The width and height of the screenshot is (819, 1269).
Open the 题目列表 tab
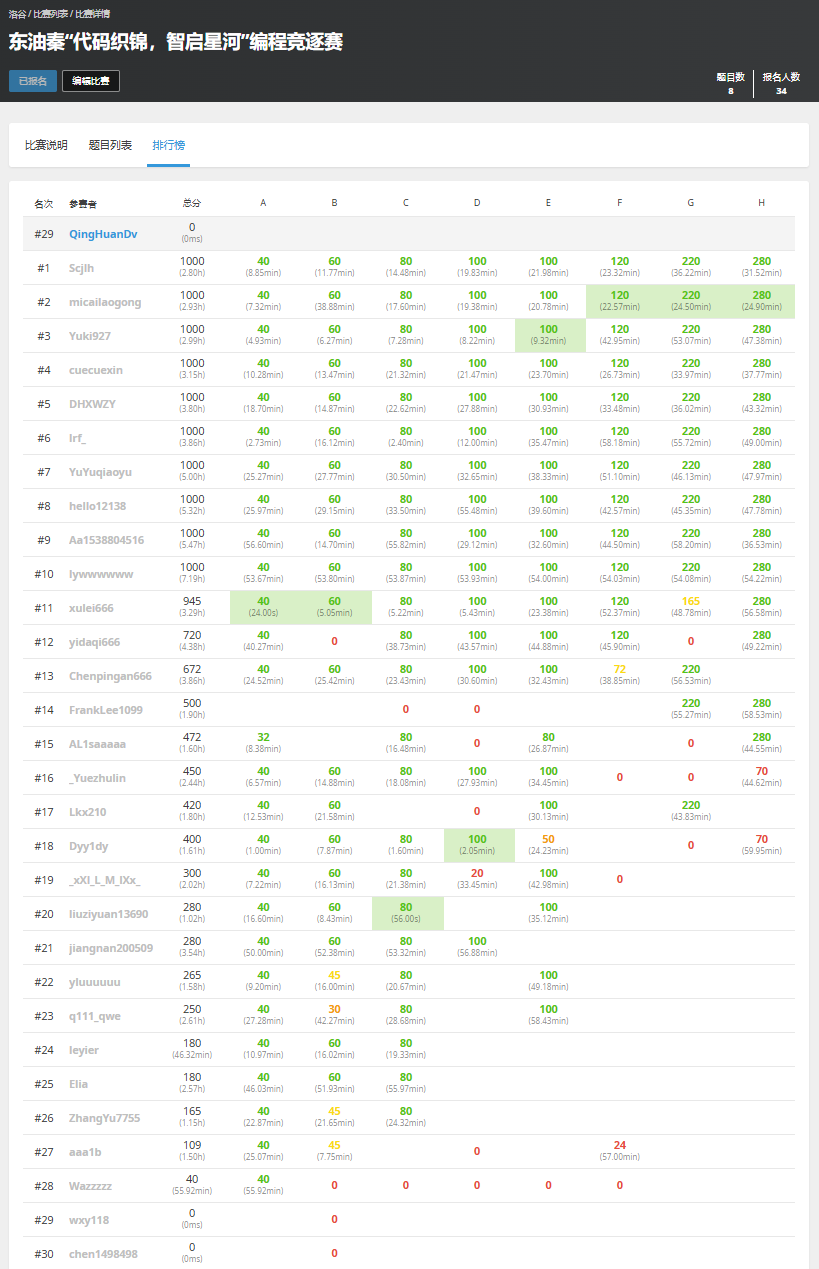point(110,145)
